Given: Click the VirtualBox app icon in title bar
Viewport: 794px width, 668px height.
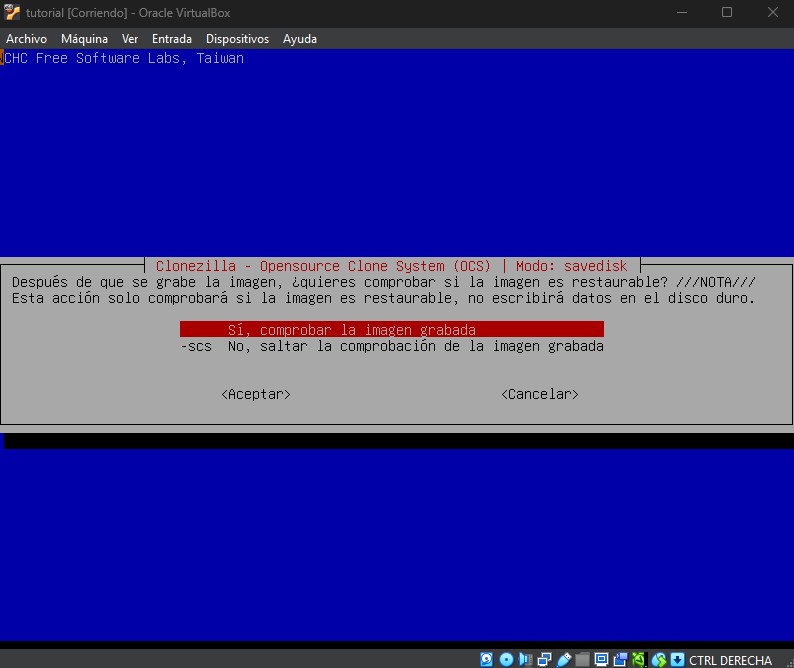Looking at the screenshot, I should (12, 12).
